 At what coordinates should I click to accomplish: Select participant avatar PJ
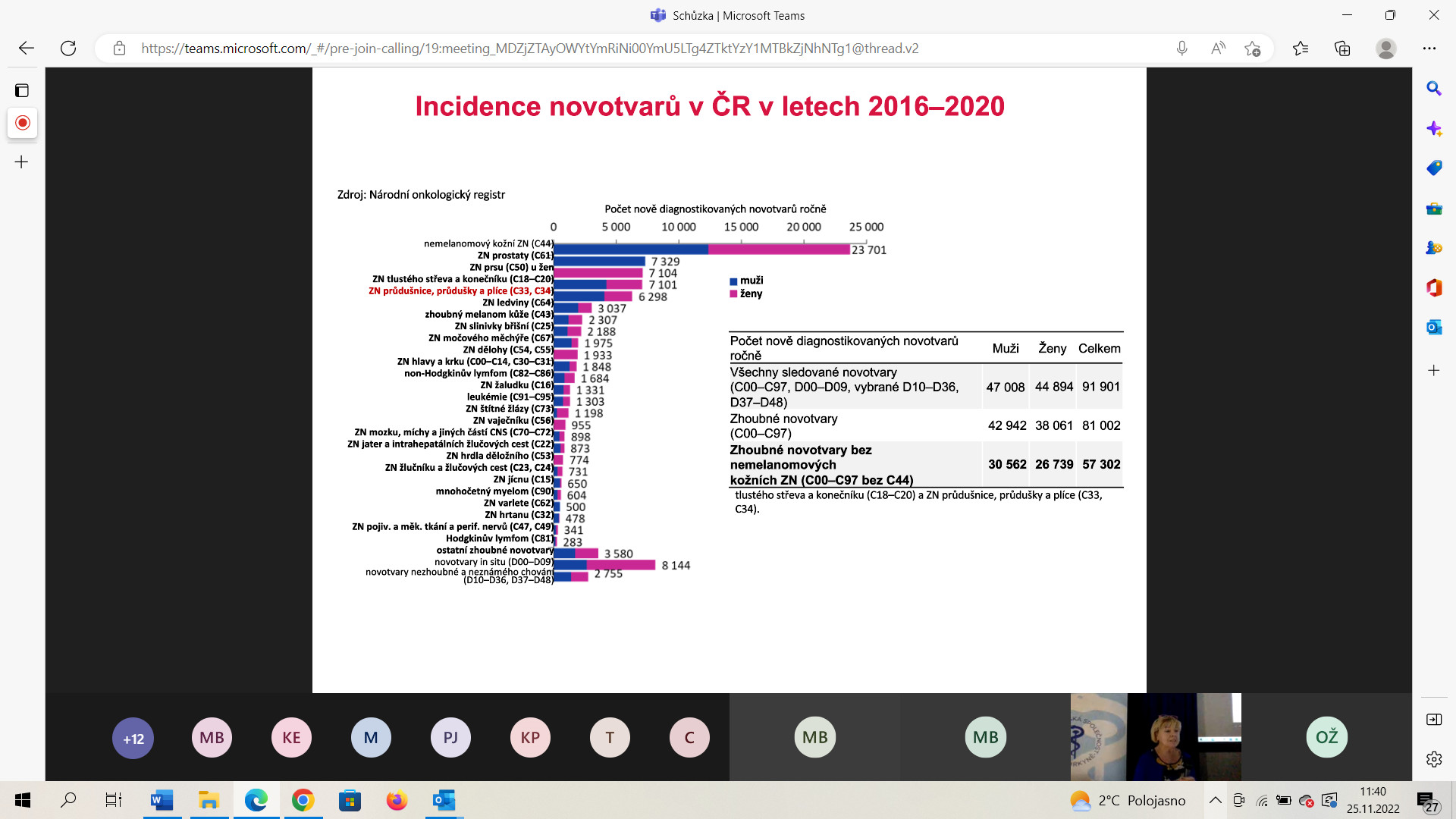[450, 737]
